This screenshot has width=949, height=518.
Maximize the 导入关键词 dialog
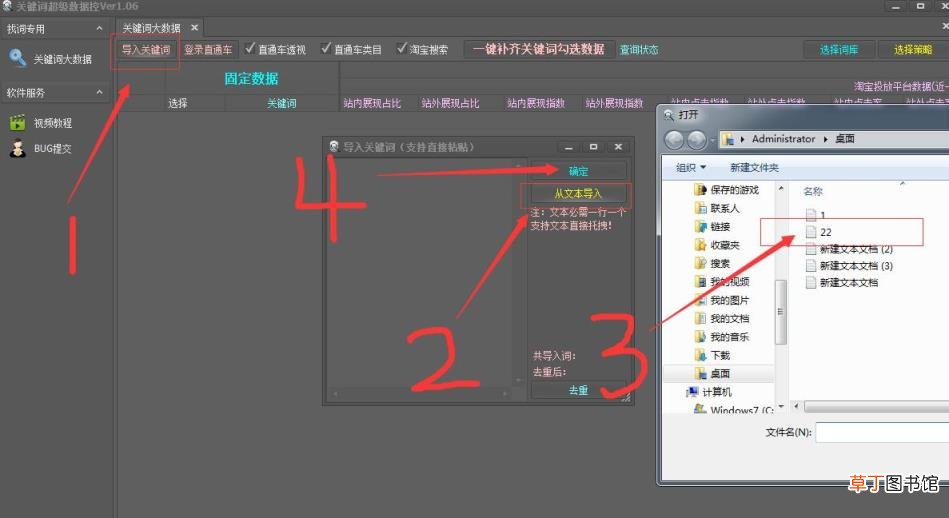point(593,146)
